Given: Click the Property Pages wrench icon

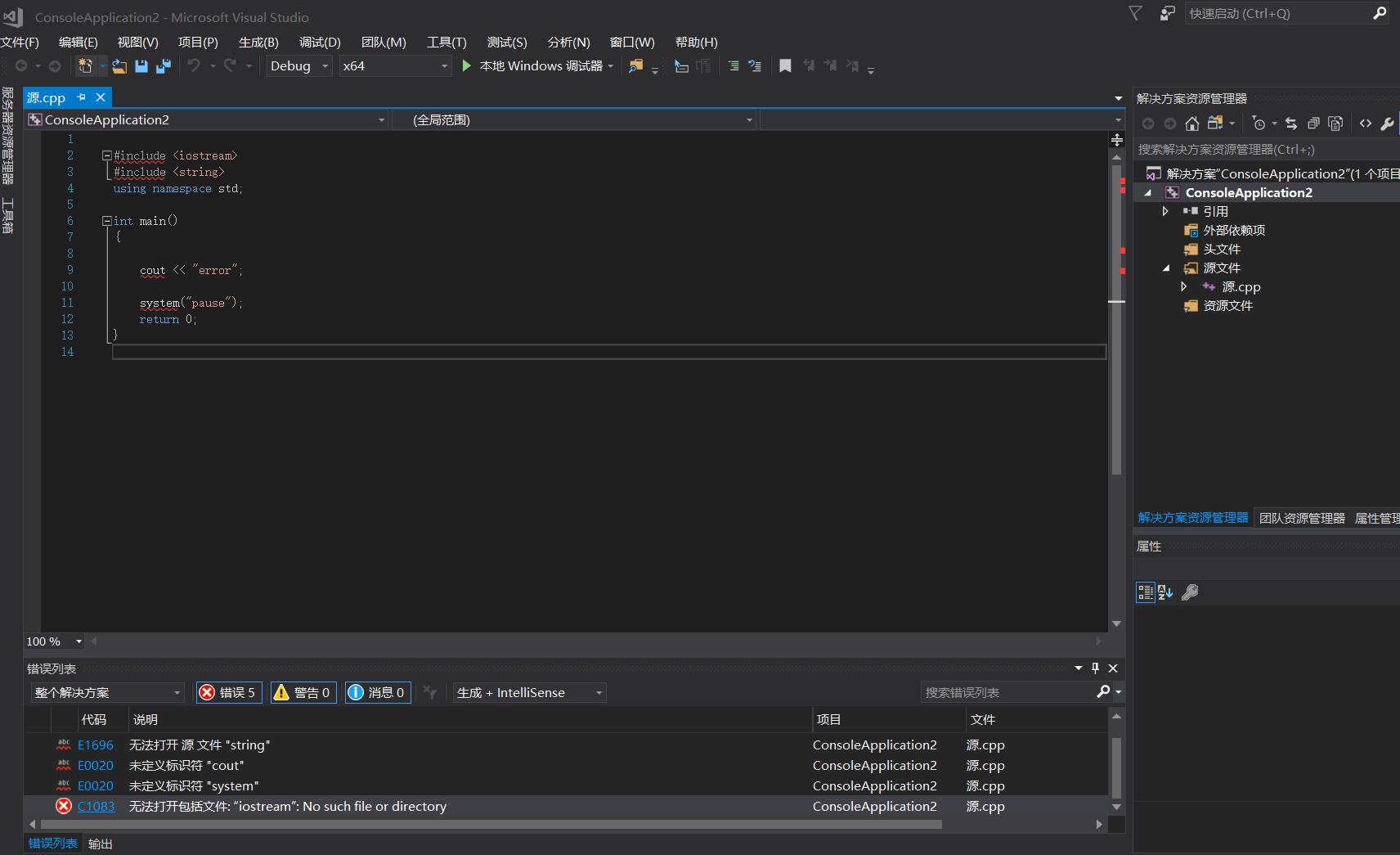Looking at the screenshot, I should point(1190,592).
